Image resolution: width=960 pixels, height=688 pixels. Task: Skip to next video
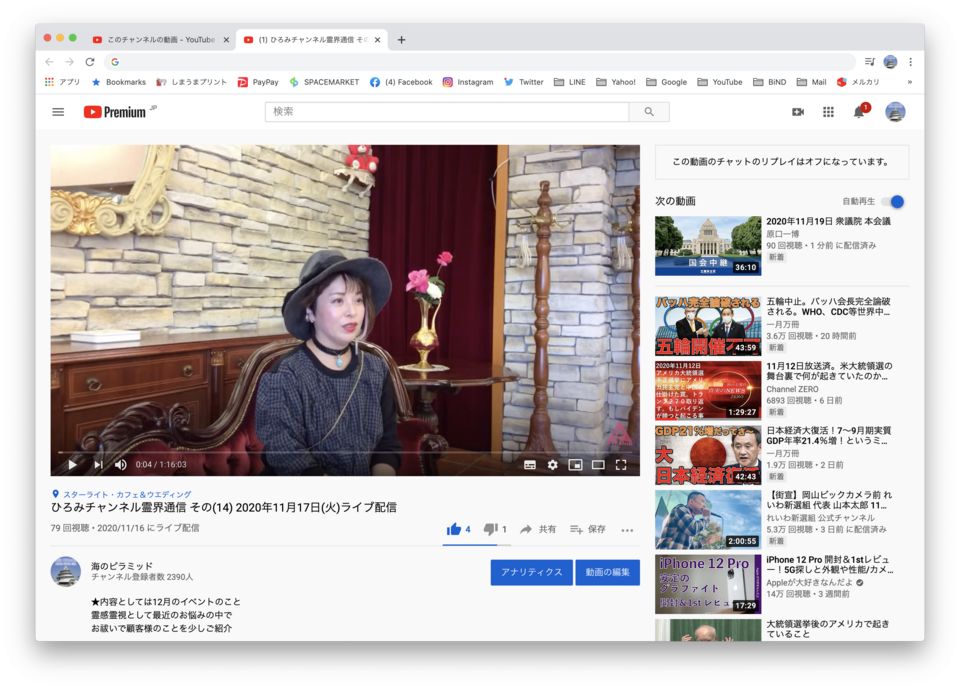98,464
